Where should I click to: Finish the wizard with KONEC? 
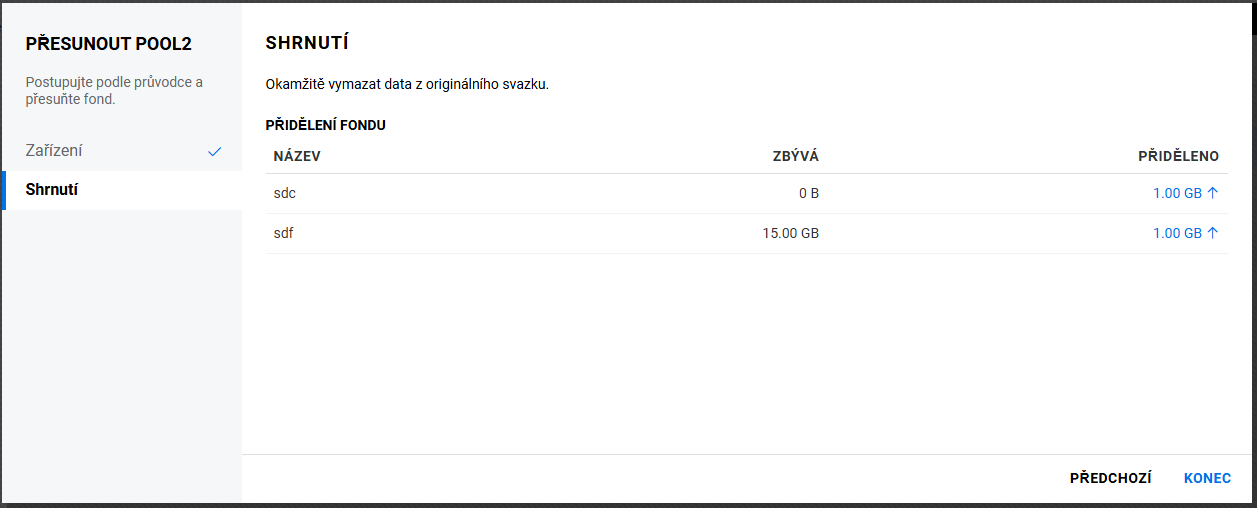(x=1207, y=478)
